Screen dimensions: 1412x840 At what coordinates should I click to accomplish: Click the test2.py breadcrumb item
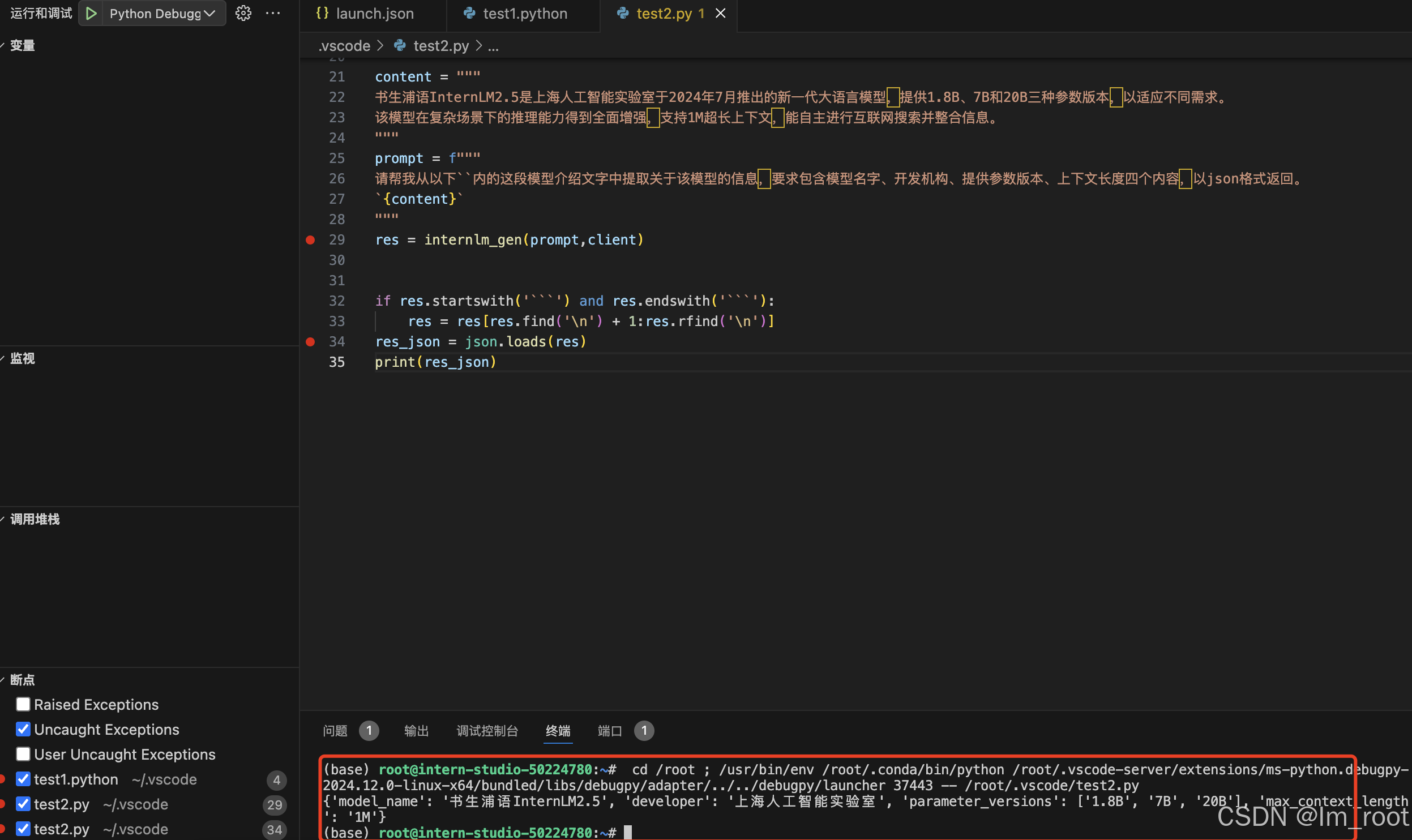(441, 46)
